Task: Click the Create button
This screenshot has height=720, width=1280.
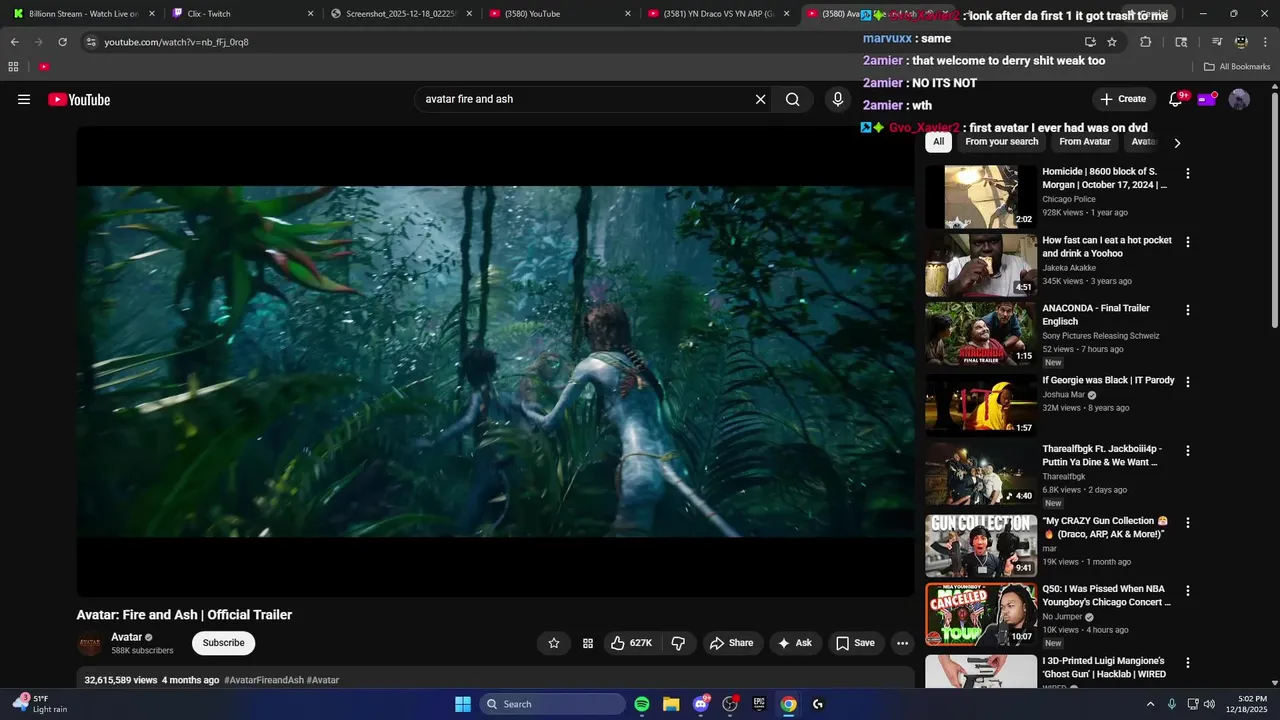Action: [x=1122, y=99]
